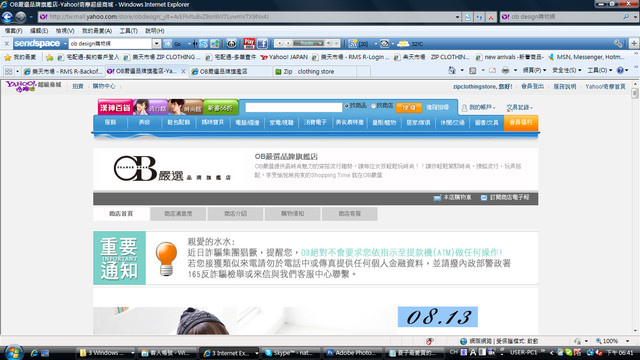This screenshot has height=360, width=640.
Task: Click the new arrivals favorites link
Action: point(510,57)
